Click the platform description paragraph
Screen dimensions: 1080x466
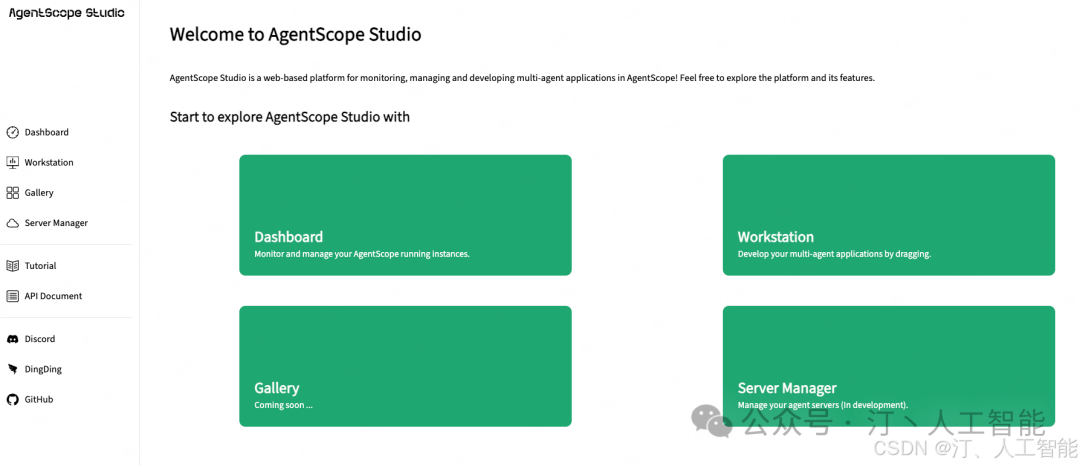522,78
